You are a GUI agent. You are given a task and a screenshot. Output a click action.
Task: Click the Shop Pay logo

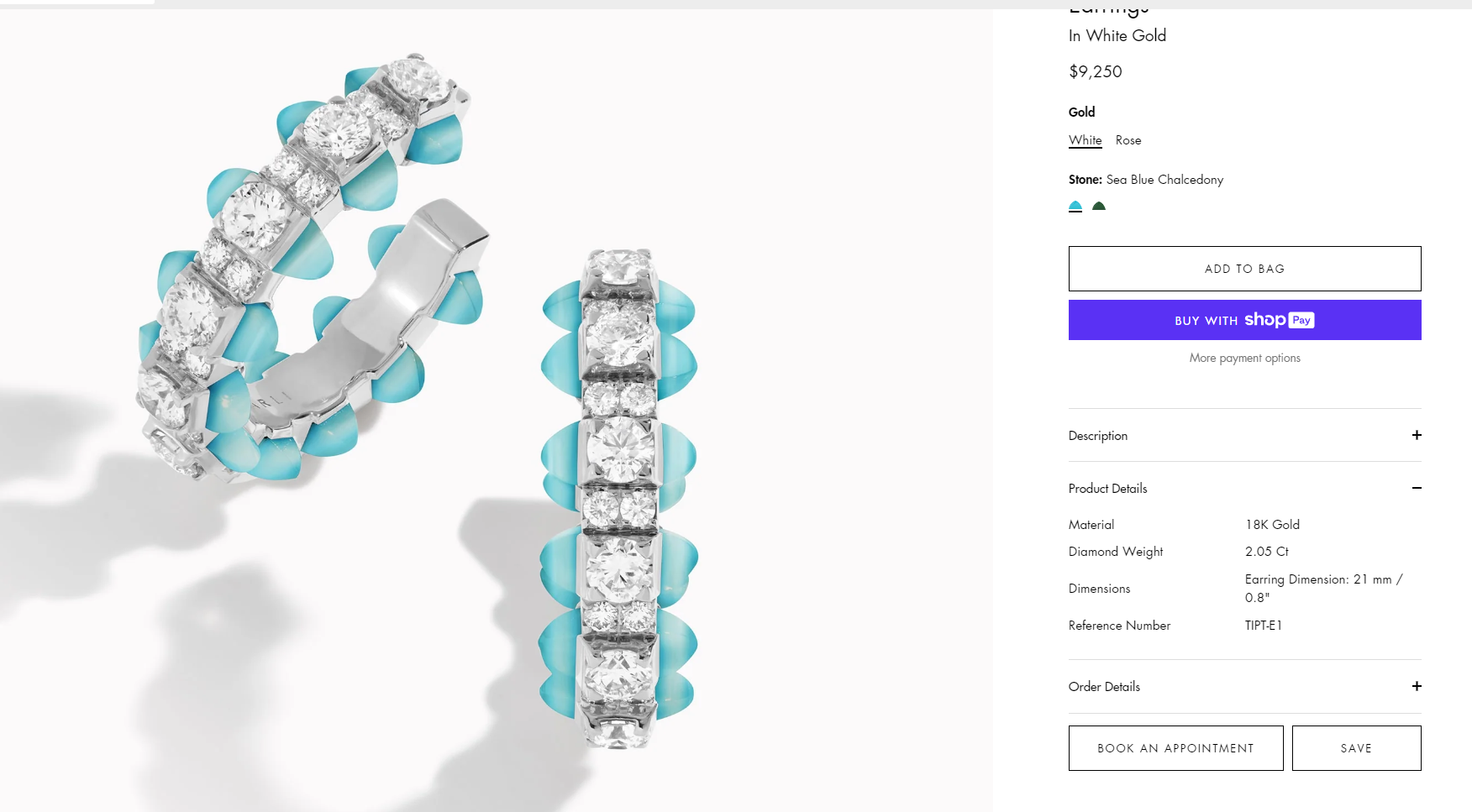[x=1279, y=320]
